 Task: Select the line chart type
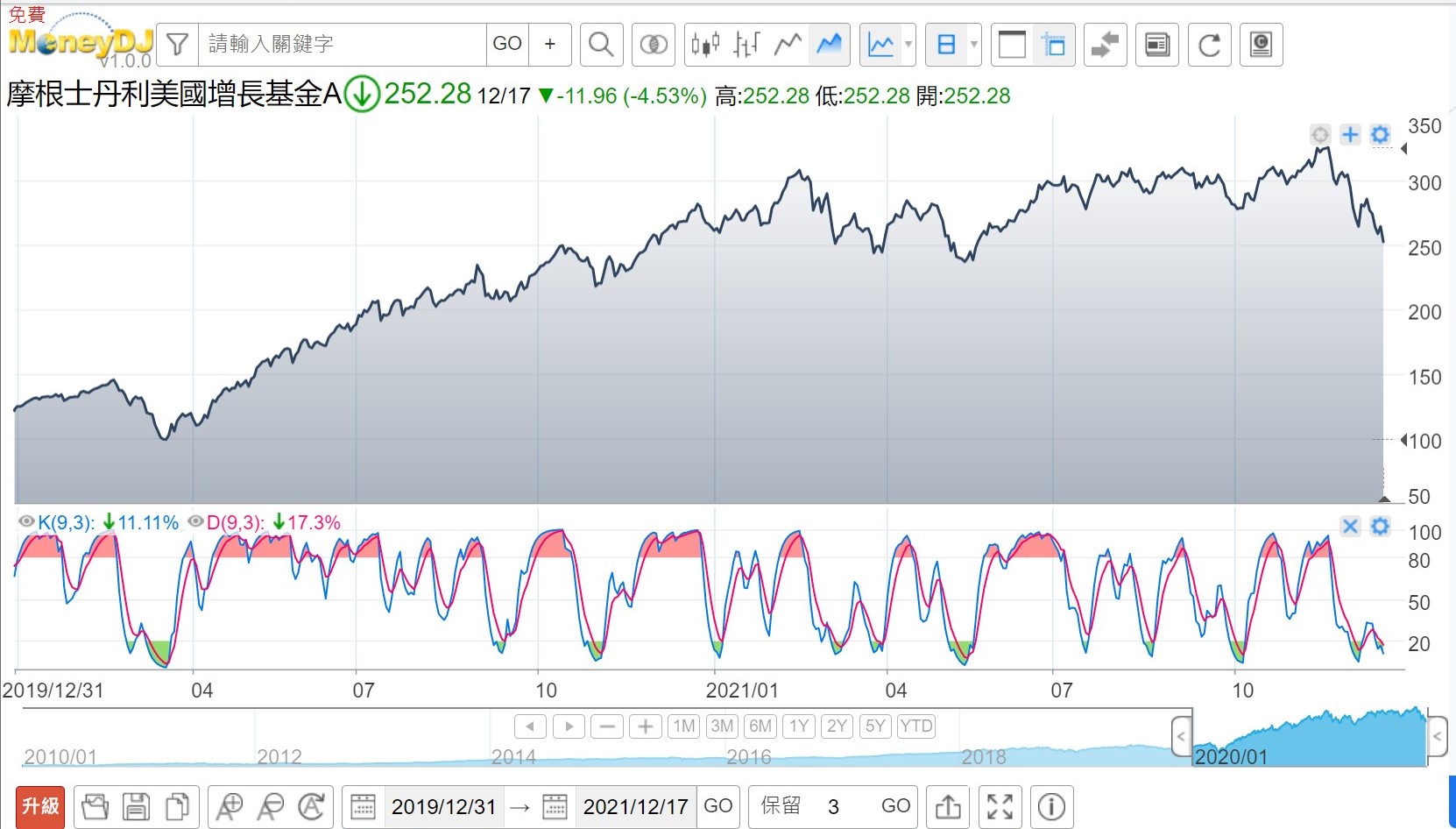[788, 44]
